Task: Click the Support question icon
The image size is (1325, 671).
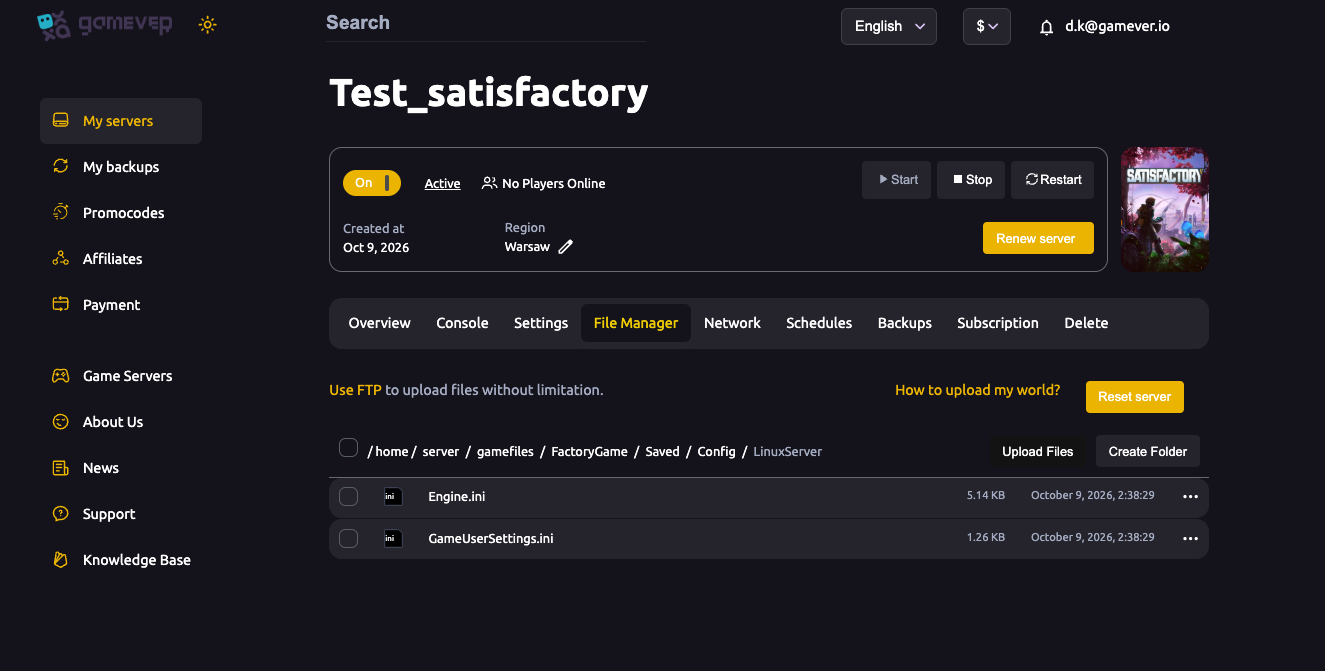Action: 61,514
